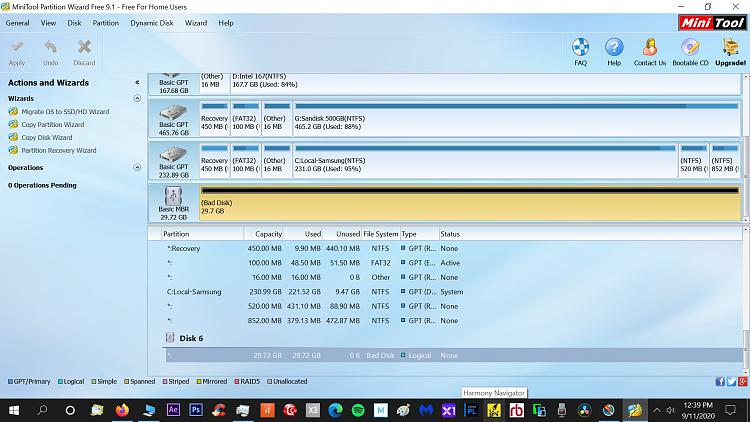Select the Bad Disk 29.7 GB block
750x422 pixels.
470,204
